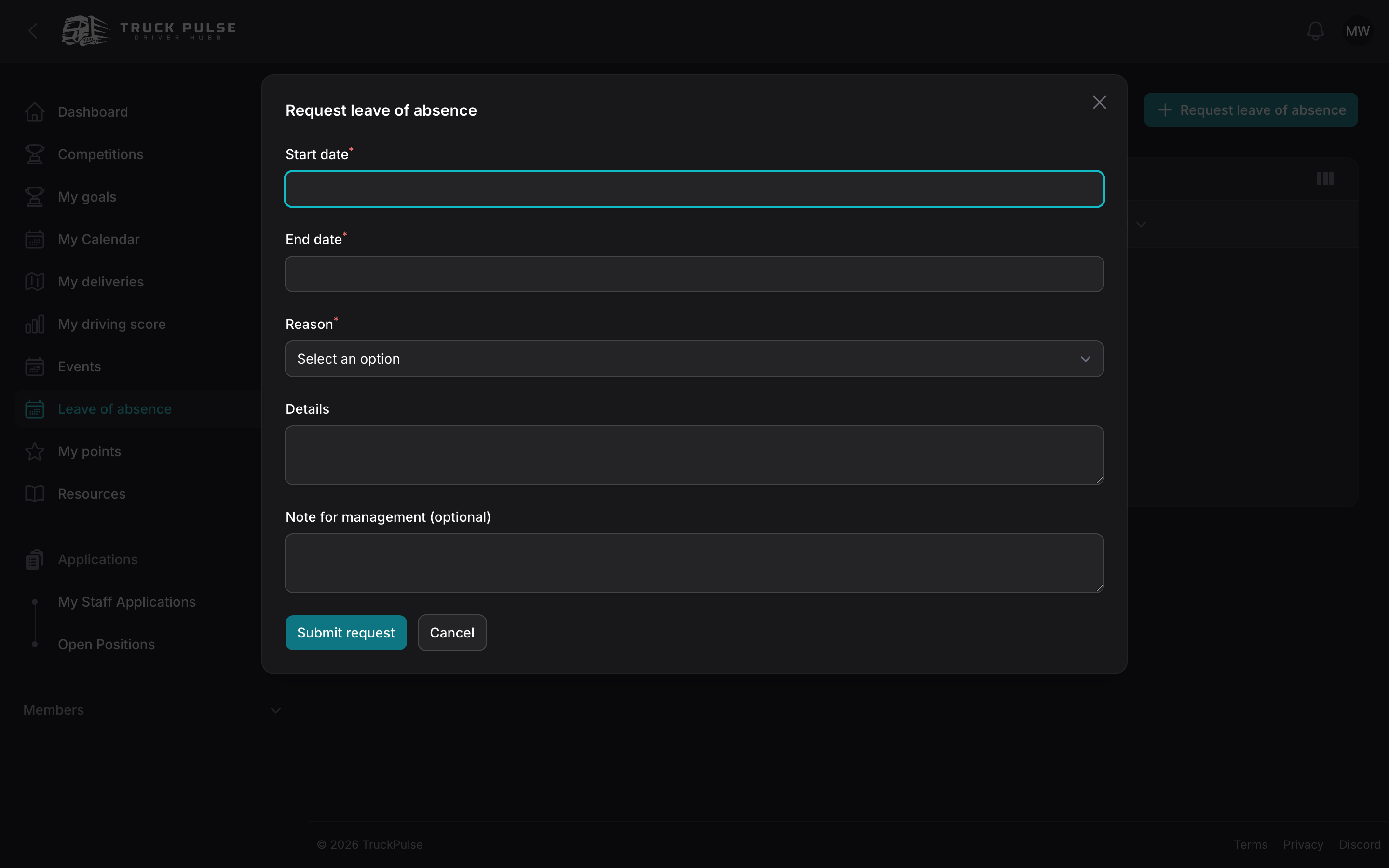Viewport: 1389px width, 868px height.
Task: Focus the End date field
Action: pos(694,274)
